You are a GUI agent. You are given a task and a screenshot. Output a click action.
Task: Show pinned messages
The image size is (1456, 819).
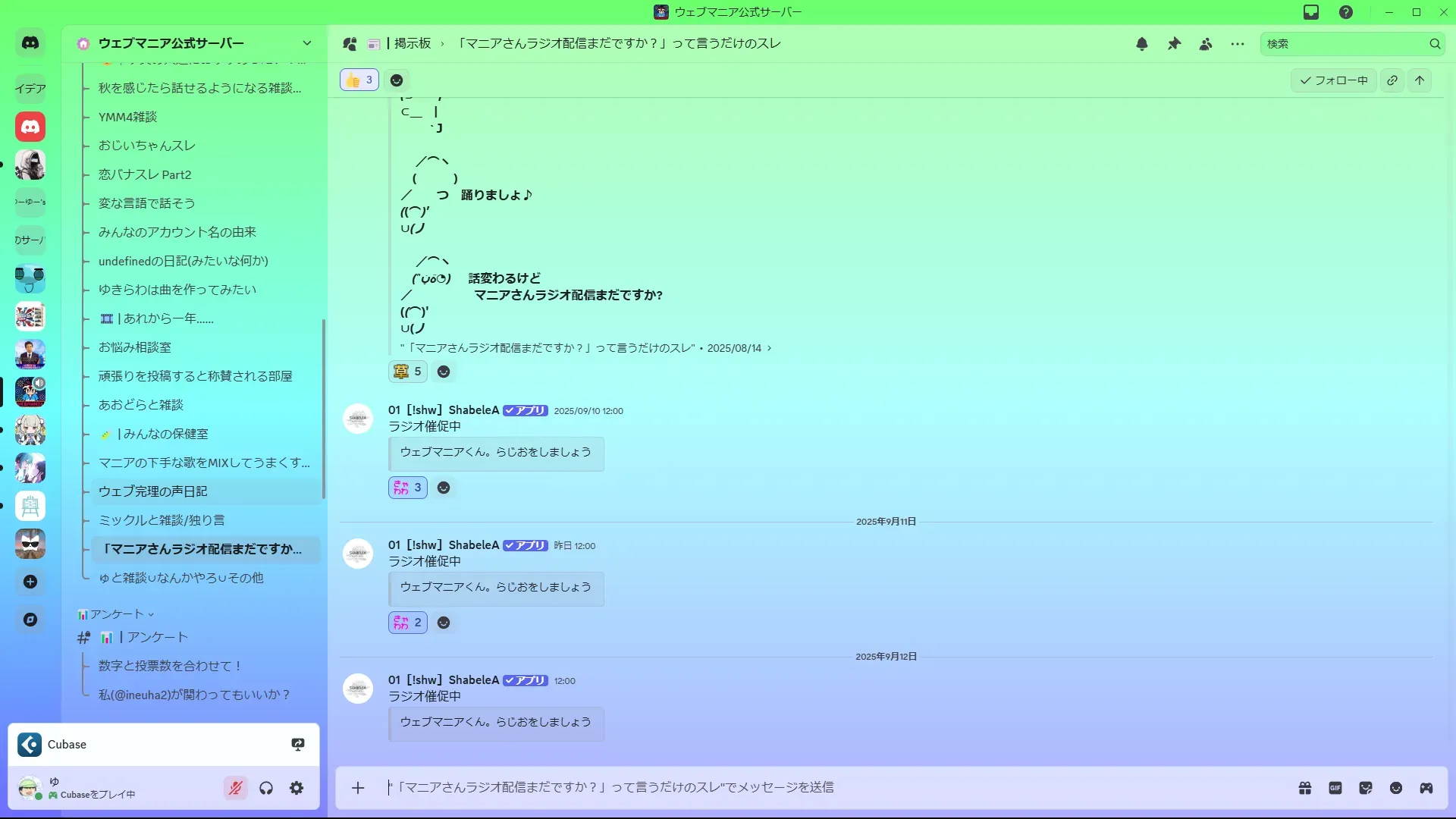[x=1174, y=44]
